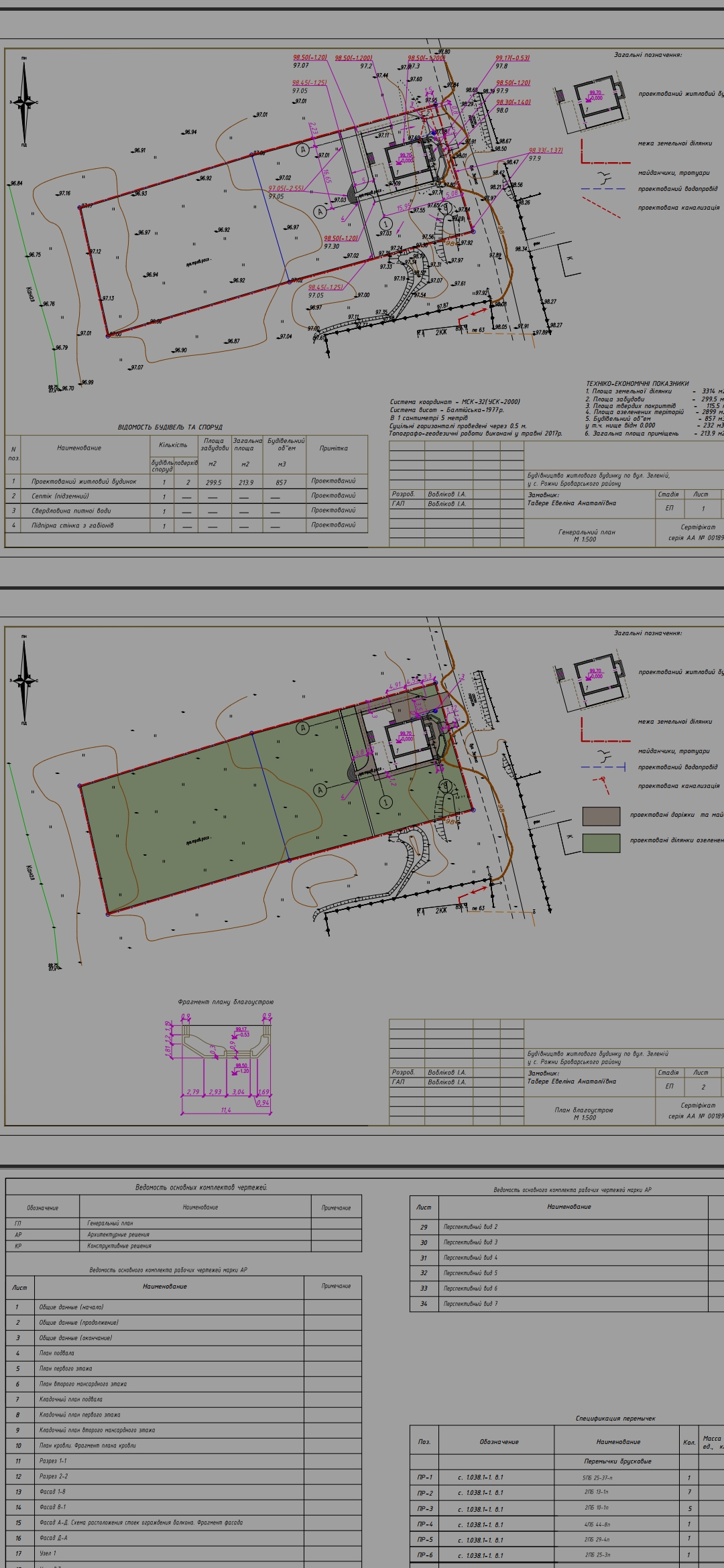The height and width of the screenshot is (1568, 724).
Task: Click the house symbol in the landscaping plan legend
Action: tap(594, 682)
